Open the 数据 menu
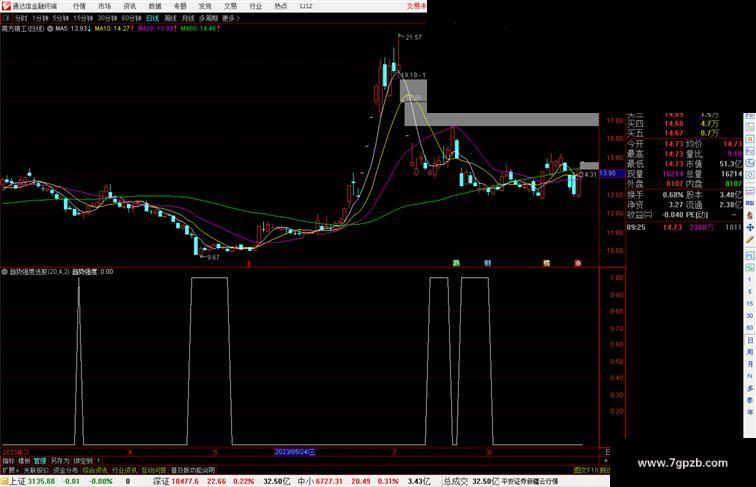Viewport: 756px width, 487px height. click(x=155, y=6)
